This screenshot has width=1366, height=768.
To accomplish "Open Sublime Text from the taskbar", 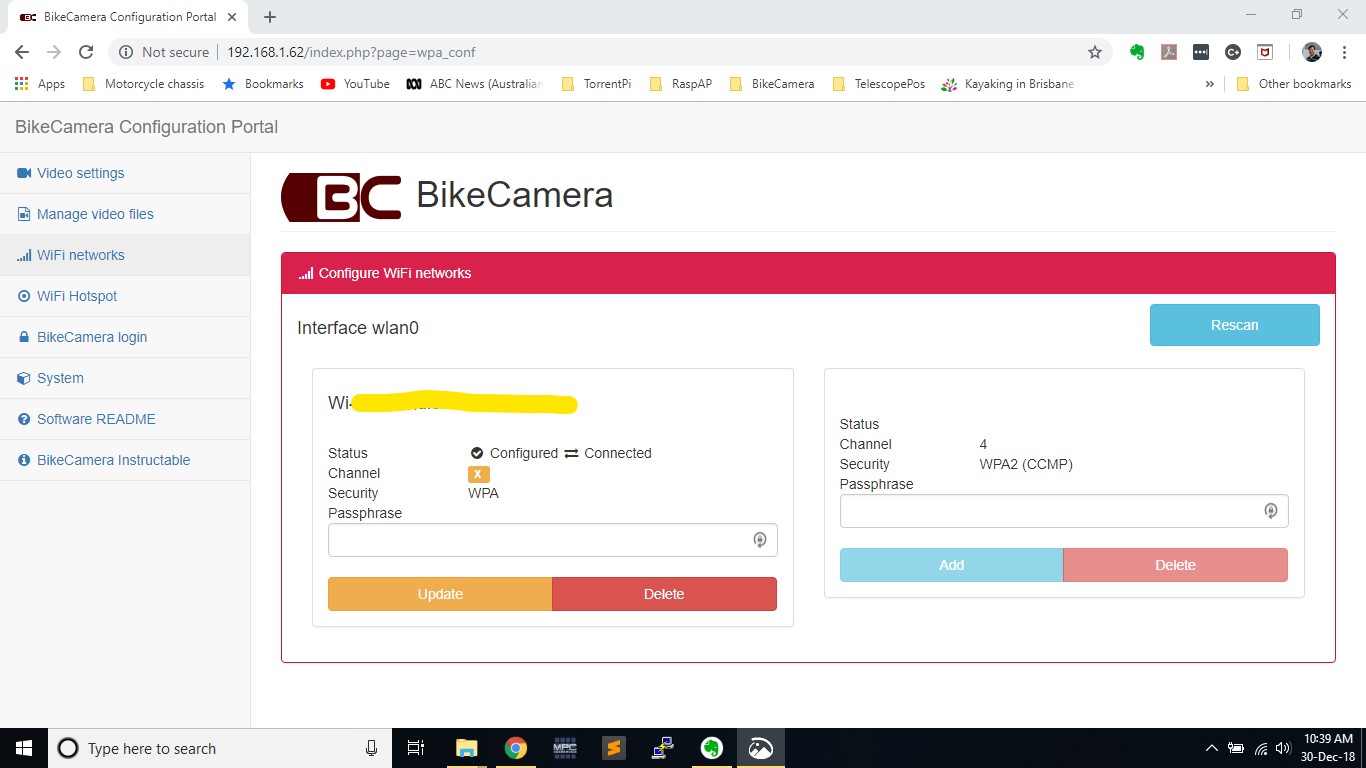I will [x=613, y=748].
